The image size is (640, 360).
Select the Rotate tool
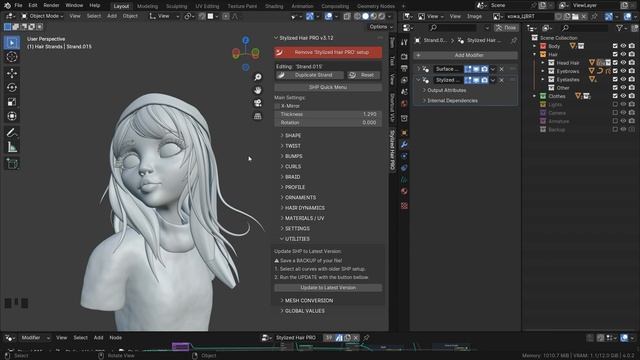[x=12, y=87]
